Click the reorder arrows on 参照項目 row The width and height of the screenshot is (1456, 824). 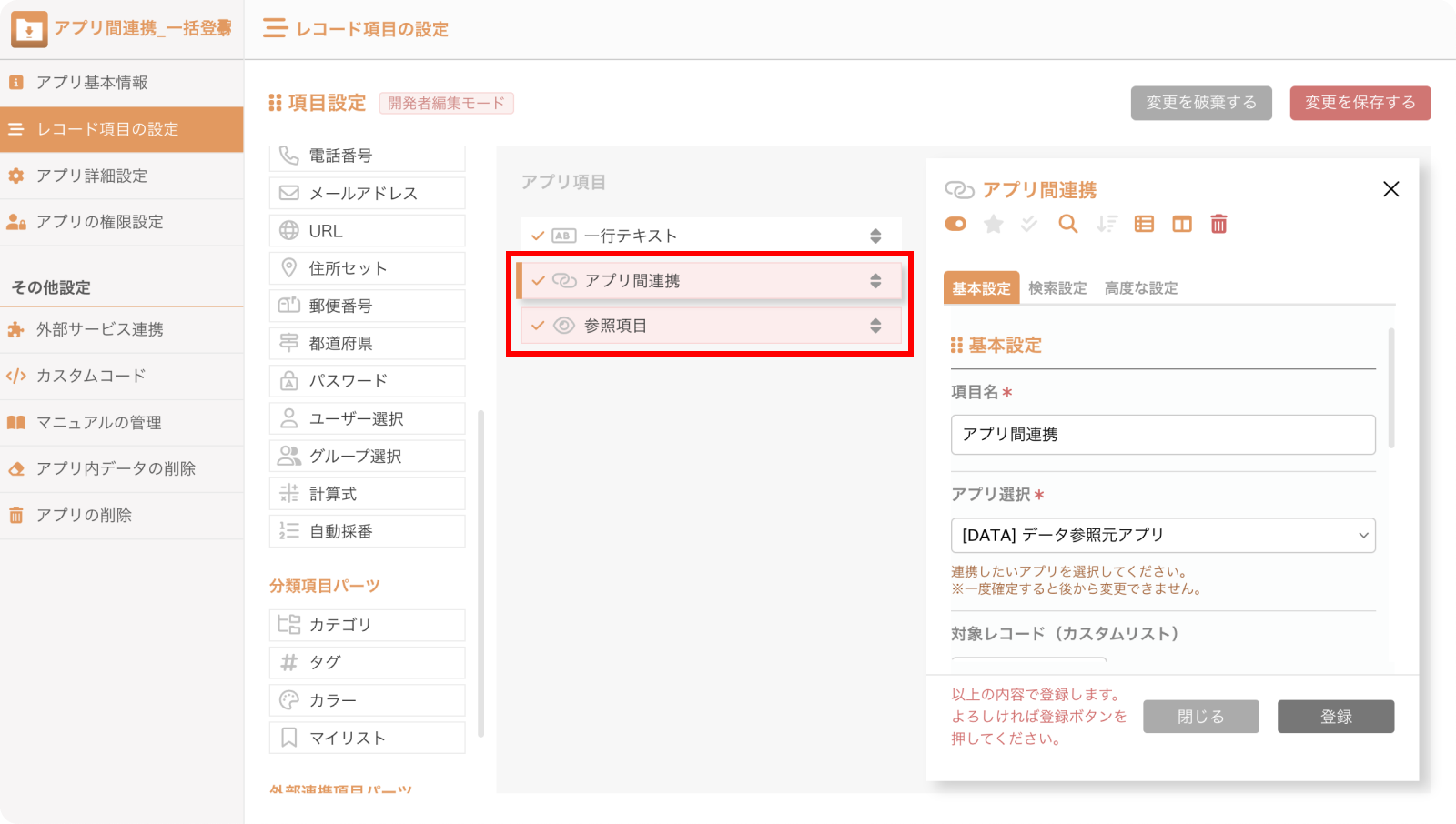pos(875,326)
